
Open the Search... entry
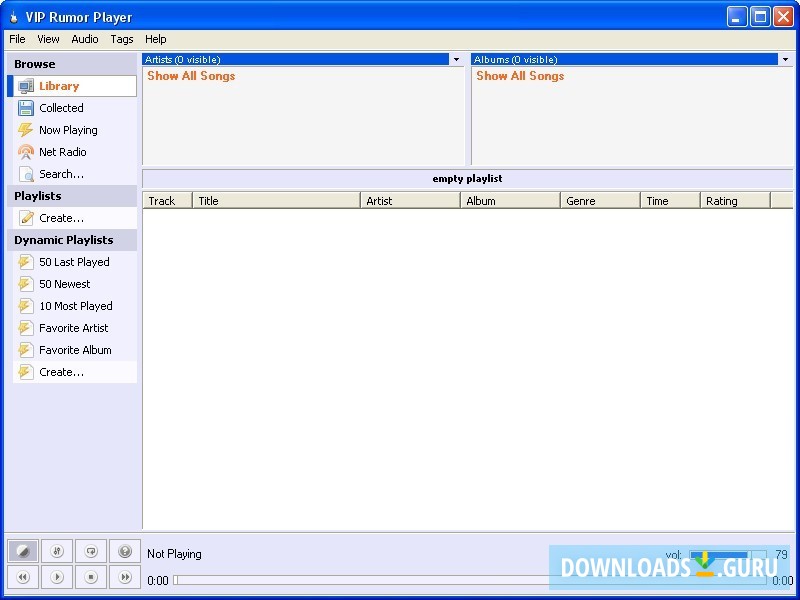(x=74, y=173)
